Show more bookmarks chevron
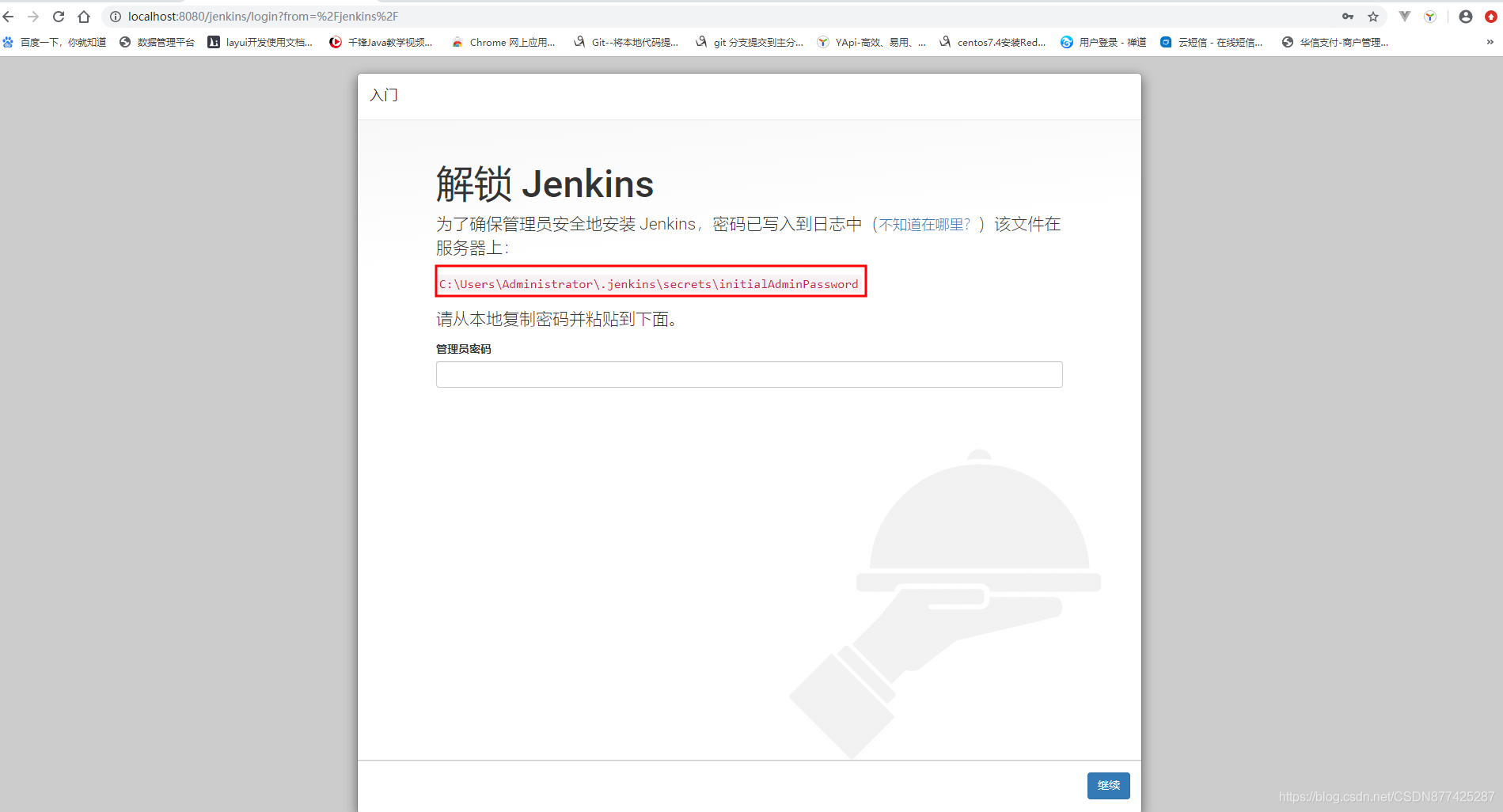 click(x=1490, y=42)
